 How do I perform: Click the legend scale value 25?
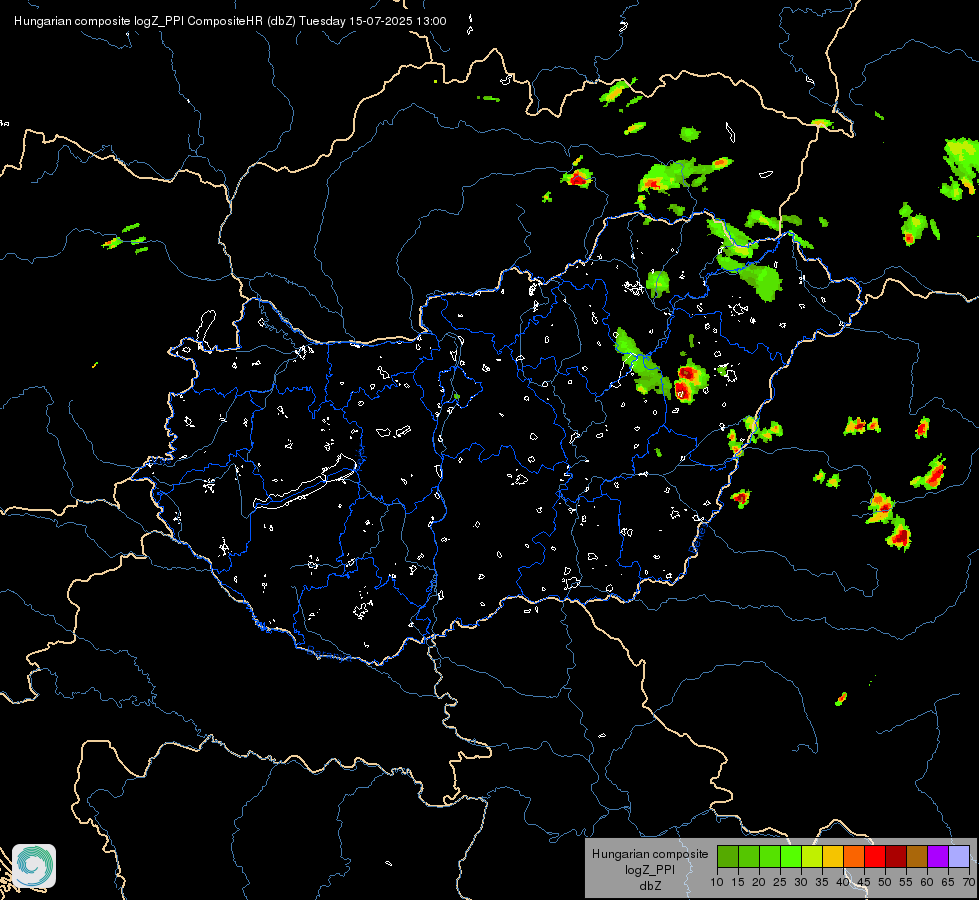point(780,882)
